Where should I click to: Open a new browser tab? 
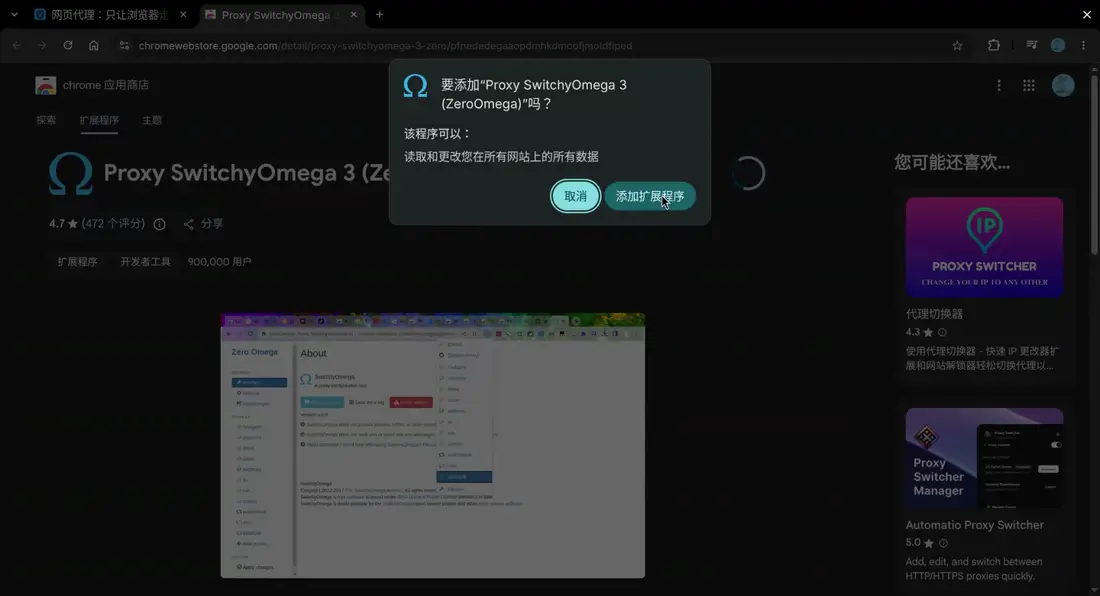pos(380,15)
